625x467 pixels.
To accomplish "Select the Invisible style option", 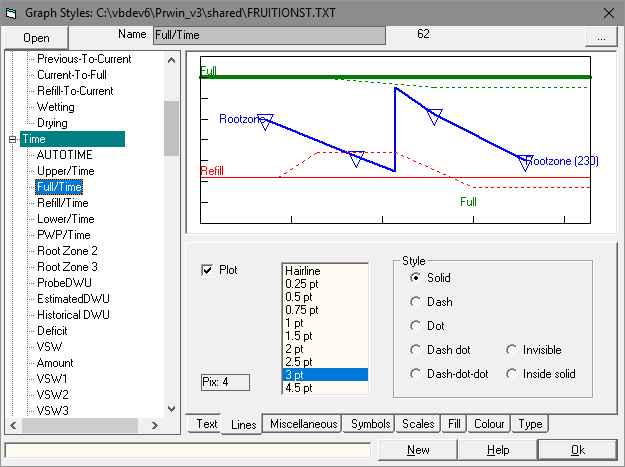I will coord(511,350).
